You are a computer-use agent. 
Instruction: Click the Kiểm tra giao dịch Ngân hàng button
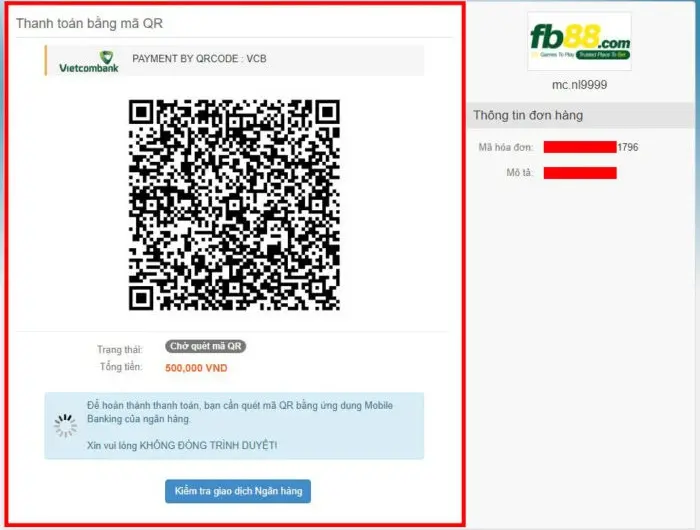click(x=238, y=491)
